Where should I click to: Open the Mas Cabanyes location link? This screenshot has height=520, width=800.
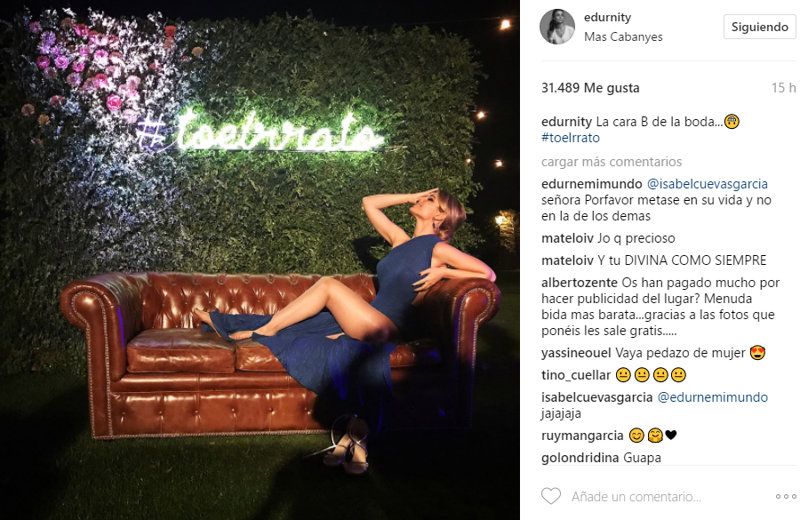[623, 37]
